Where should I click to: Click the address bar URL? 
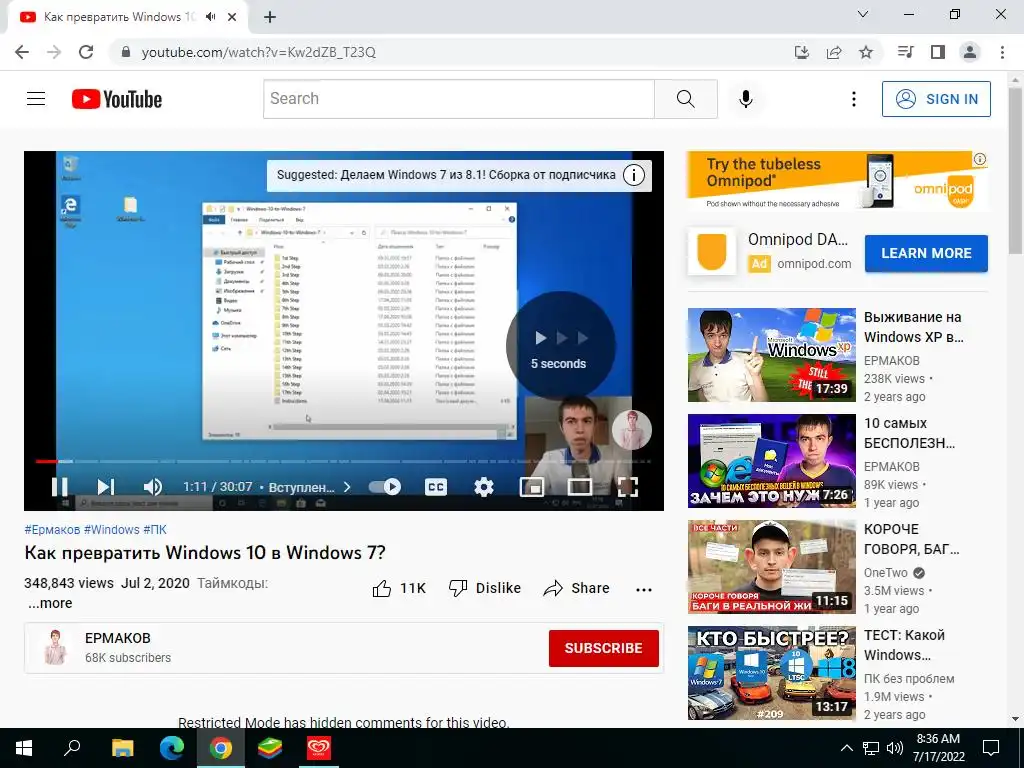259,52
